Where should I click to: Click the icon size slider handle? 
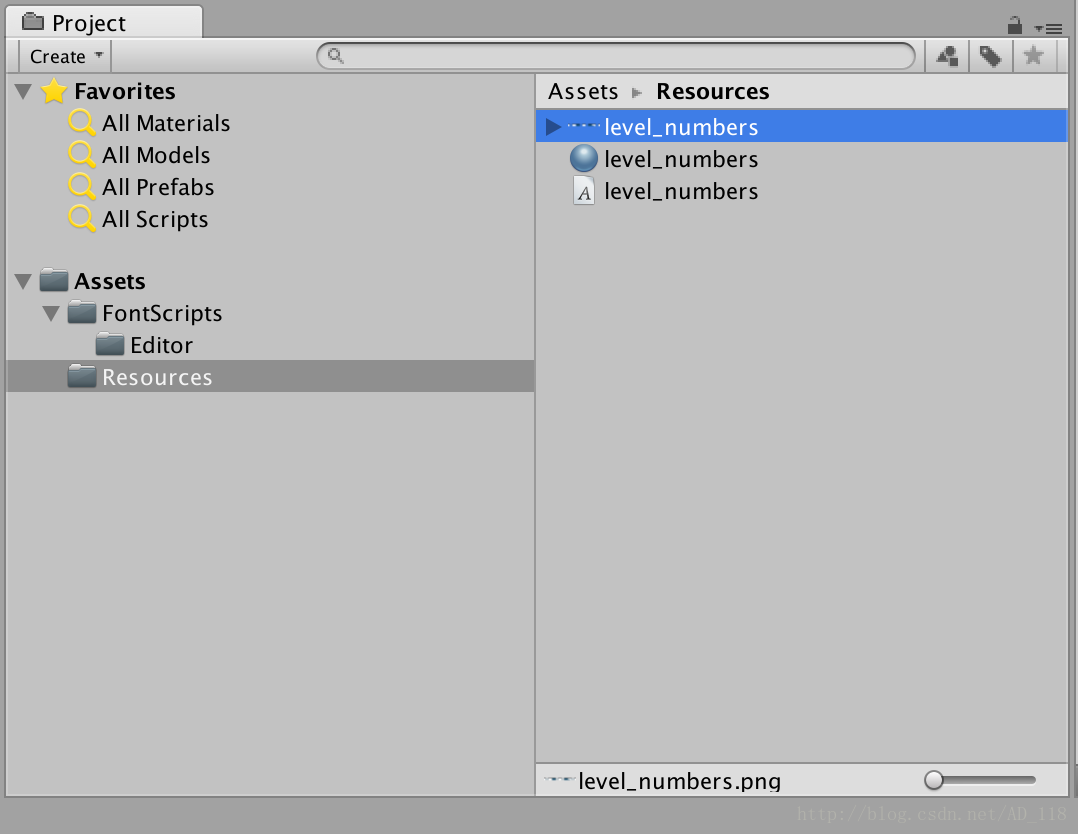(x=934, y=780)
